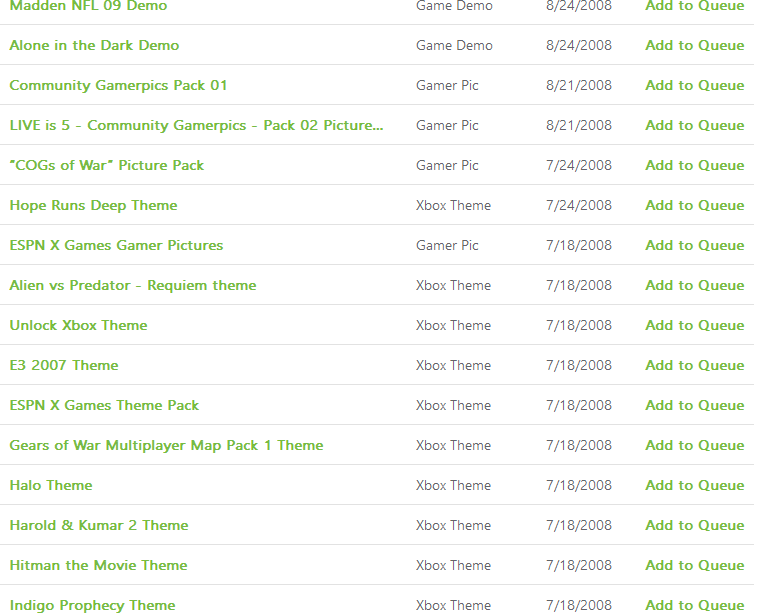This screenshot has height=615, width=766.
Task: Select 7/24/2008 date in COGs of War row
Action: click(x=579, y=166)
